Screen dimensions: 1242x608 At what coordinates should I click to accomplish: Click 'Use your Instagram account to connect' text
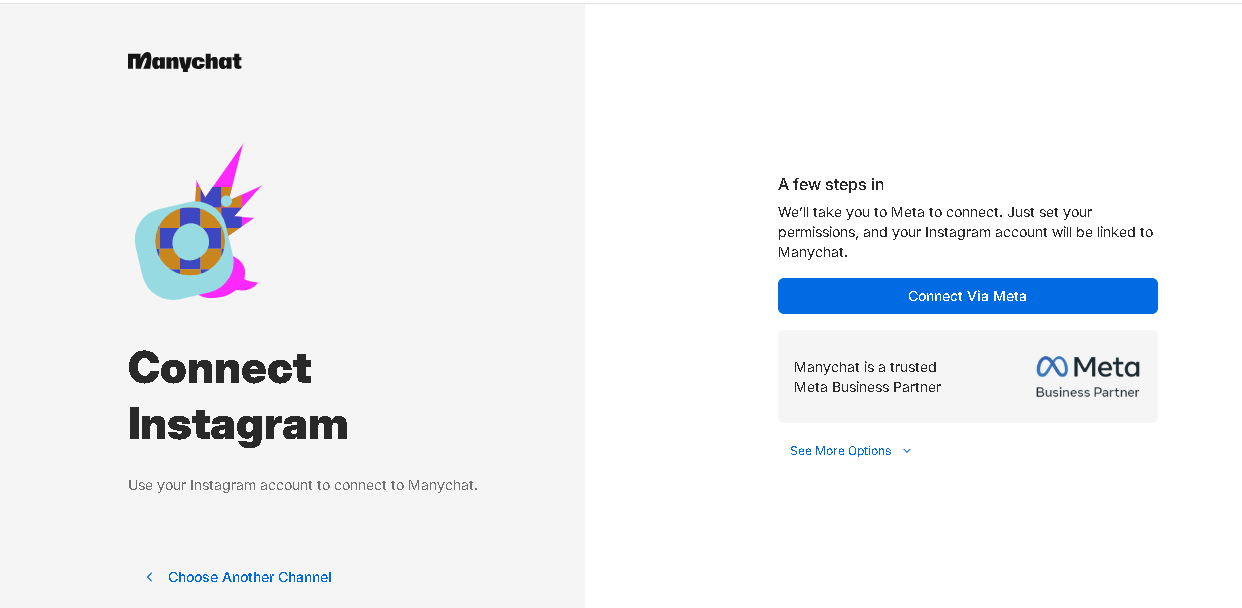coord(303,485)
